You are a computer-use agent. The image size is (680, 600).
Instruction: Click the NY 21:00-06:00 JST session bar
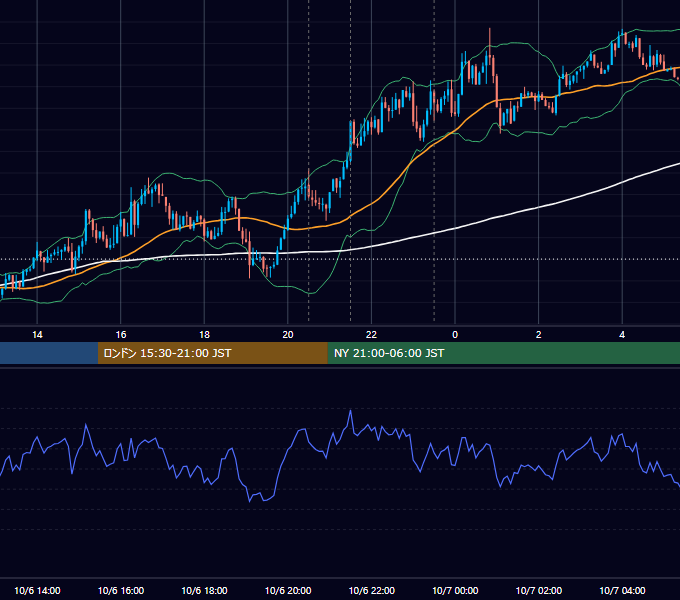(503, 353)
